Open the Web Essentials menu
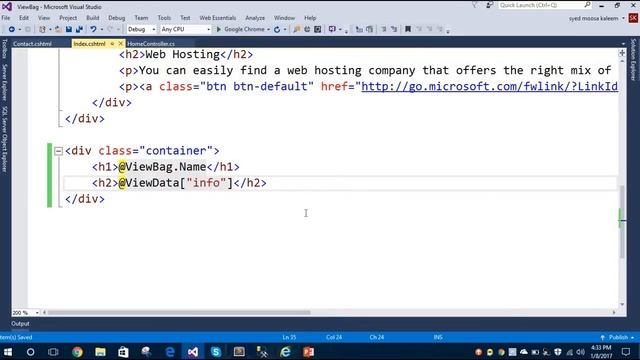The image size is (640, 360). 218,18
